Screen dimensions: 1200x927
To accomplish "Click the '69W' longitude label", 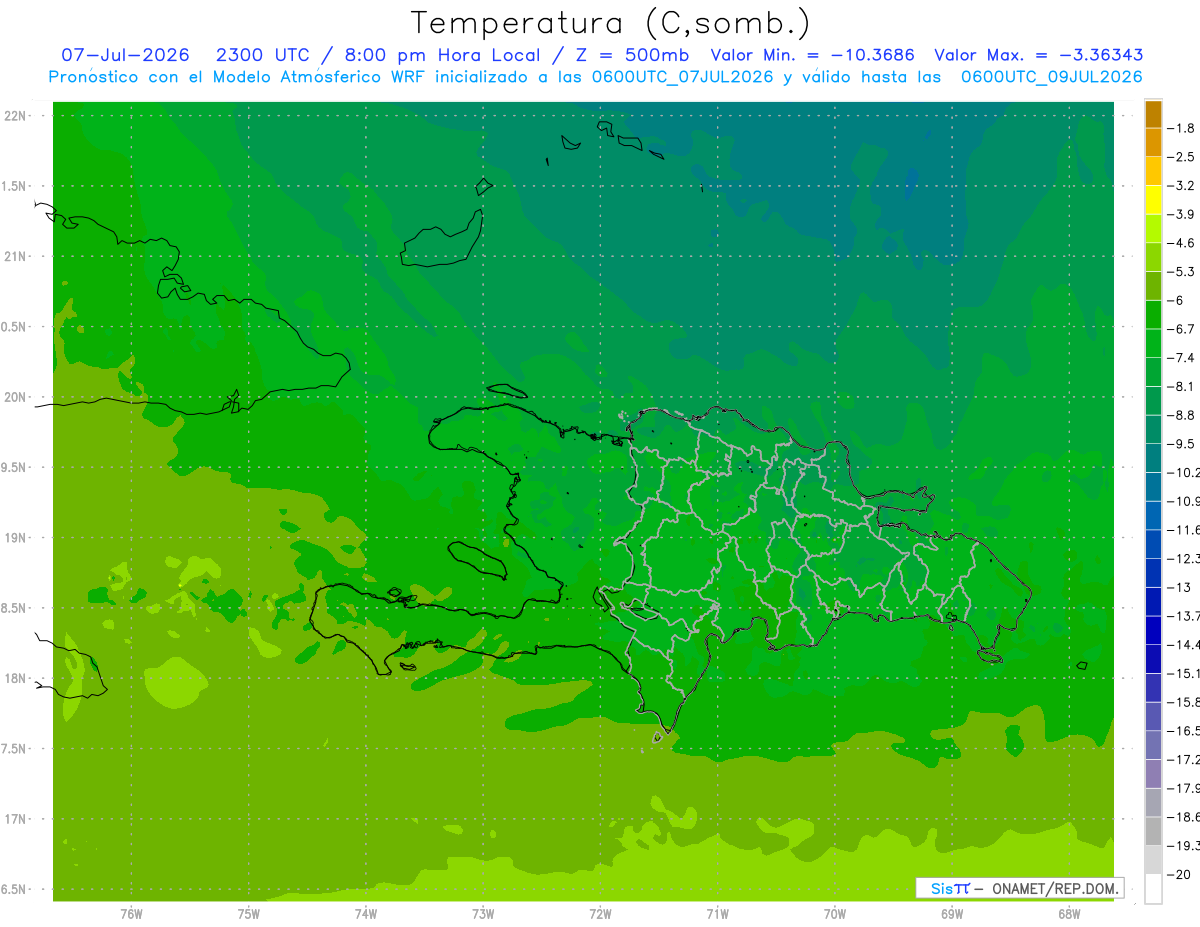I will pos(952,914).
